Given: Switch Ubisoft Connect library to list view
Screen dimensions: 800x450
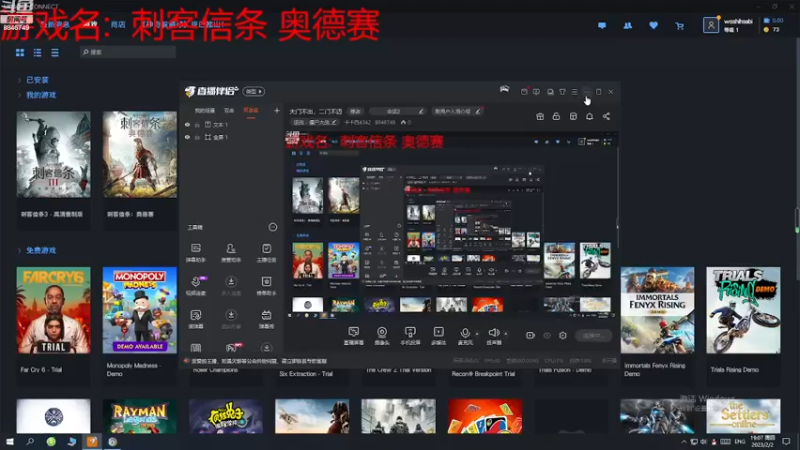Looking at the screenshot, I should [37, 53].
